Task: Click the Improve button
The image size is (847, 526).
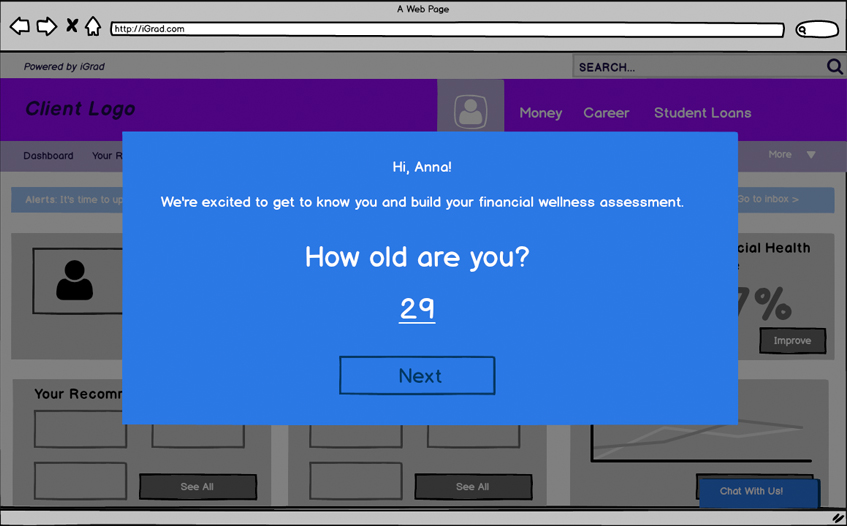Action: click(x=792, y=341)
